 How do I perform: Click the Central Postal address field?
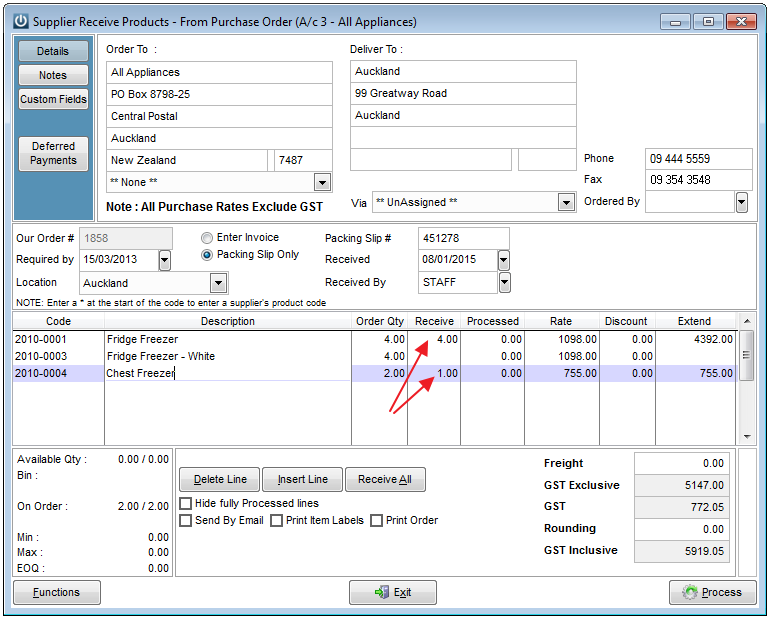pyautogui.click(x=220, y=117)
